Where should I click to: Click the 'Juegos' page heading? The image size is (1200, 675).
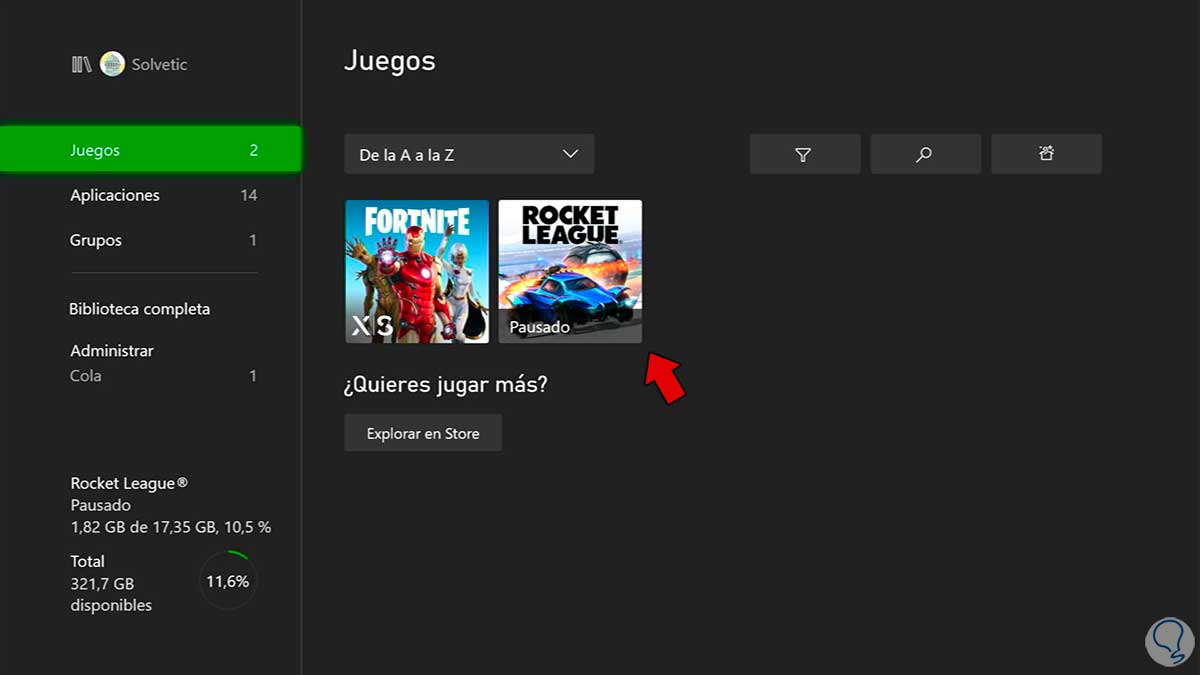pyautogui.click(x=390, y=61)
